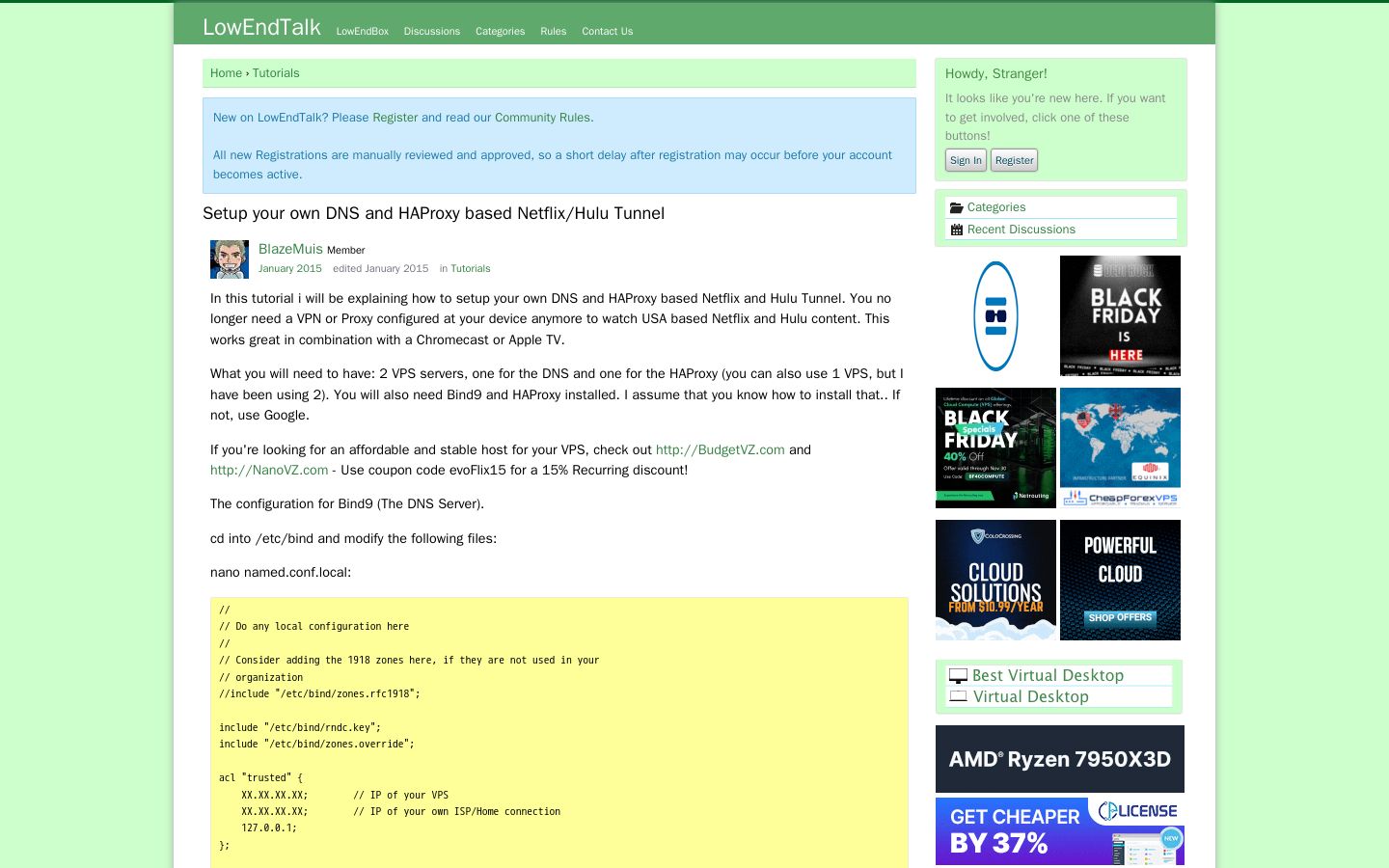Click the Register button under Howdy, Stranger
The width and height of the screenshot is (1389, 868).
pos(1015,160)
